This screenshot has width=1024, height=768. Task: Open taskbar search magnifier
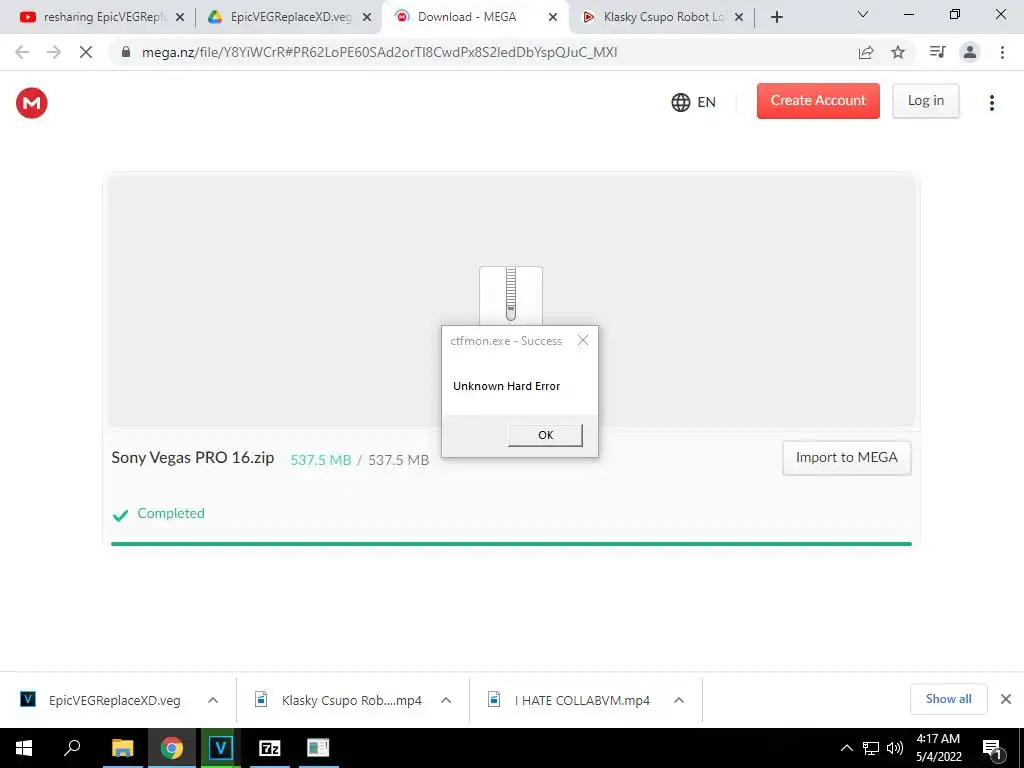pos(72,748)
